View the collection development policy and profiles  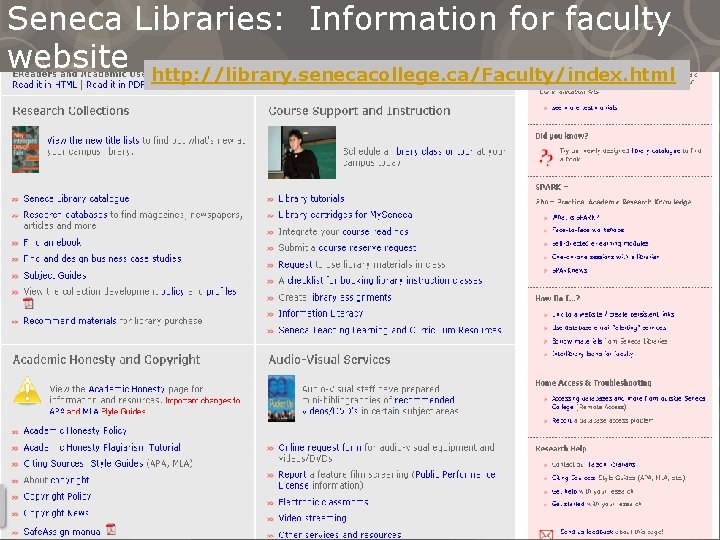click(x=130, y=292)
